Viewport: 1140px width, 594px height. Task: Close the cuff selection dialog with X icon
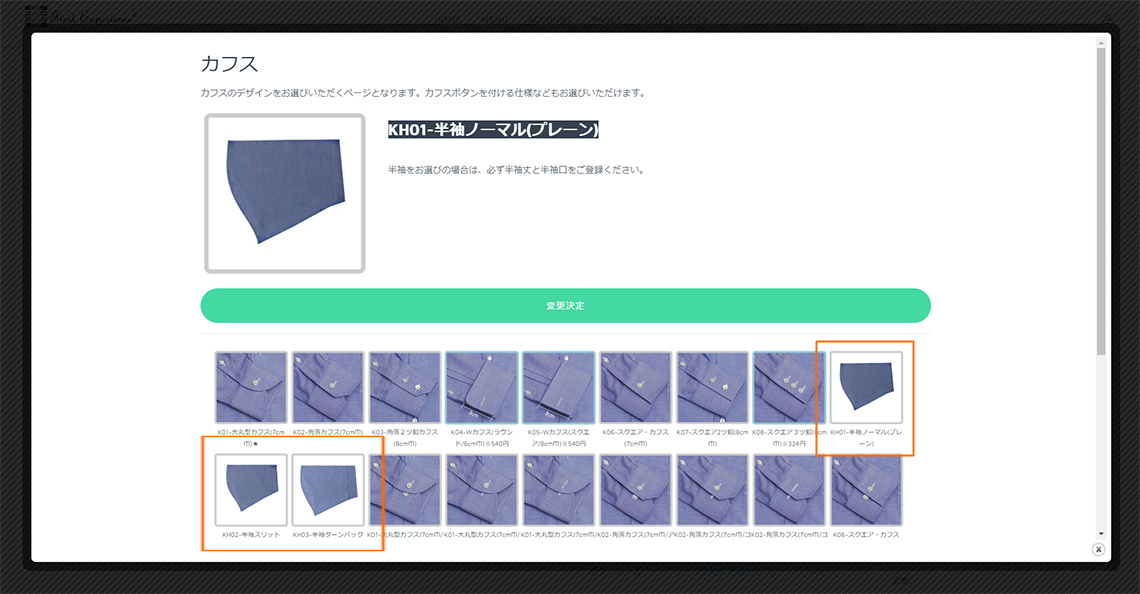[x=1098, y=549]
